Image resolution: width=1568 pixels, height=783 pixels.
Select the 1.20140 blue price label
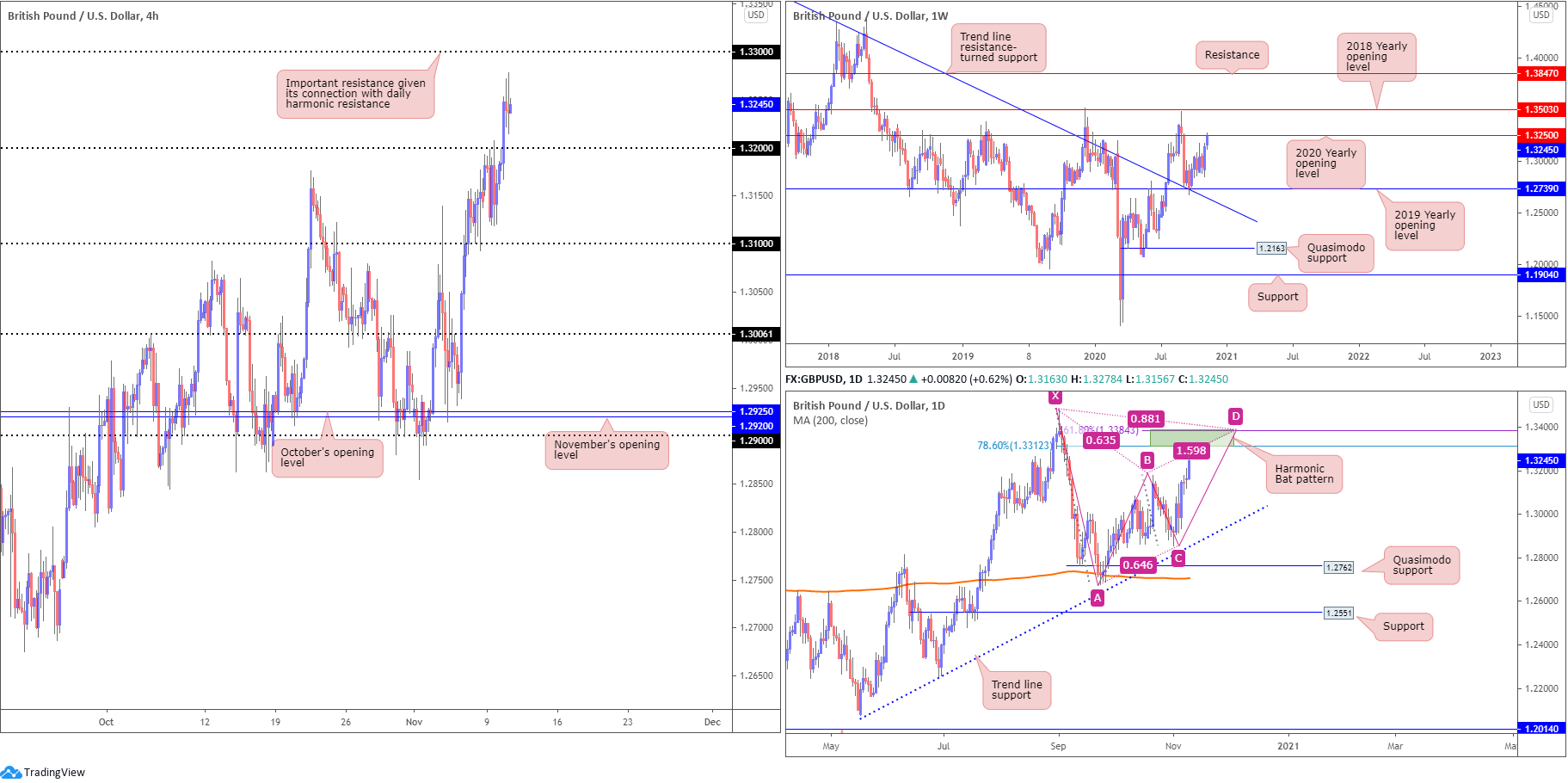click(1541, 729)
